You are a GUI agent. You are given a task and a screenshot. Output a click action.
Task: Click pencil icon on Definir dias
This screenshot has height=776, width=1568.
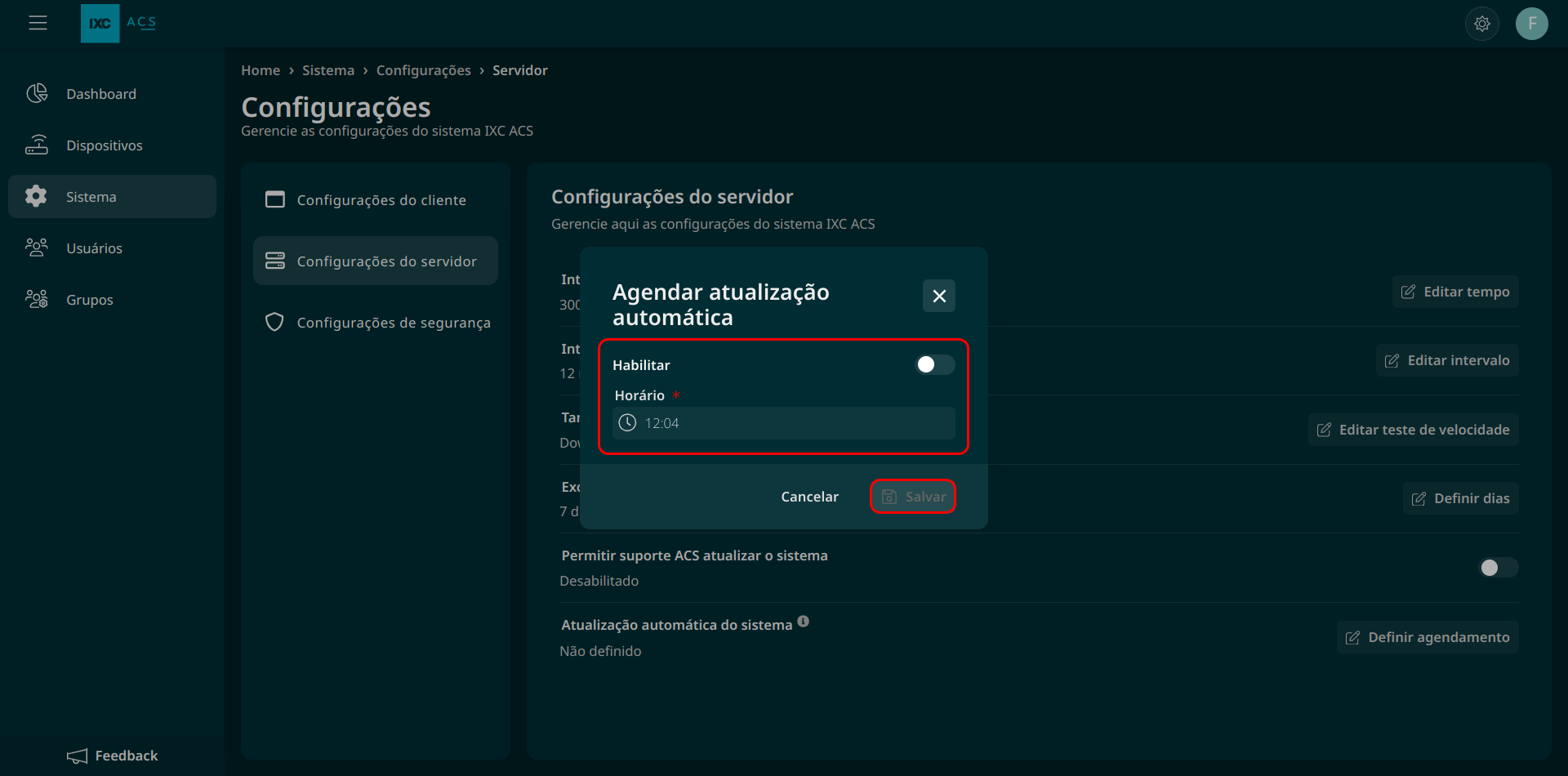click(1419, 498)
